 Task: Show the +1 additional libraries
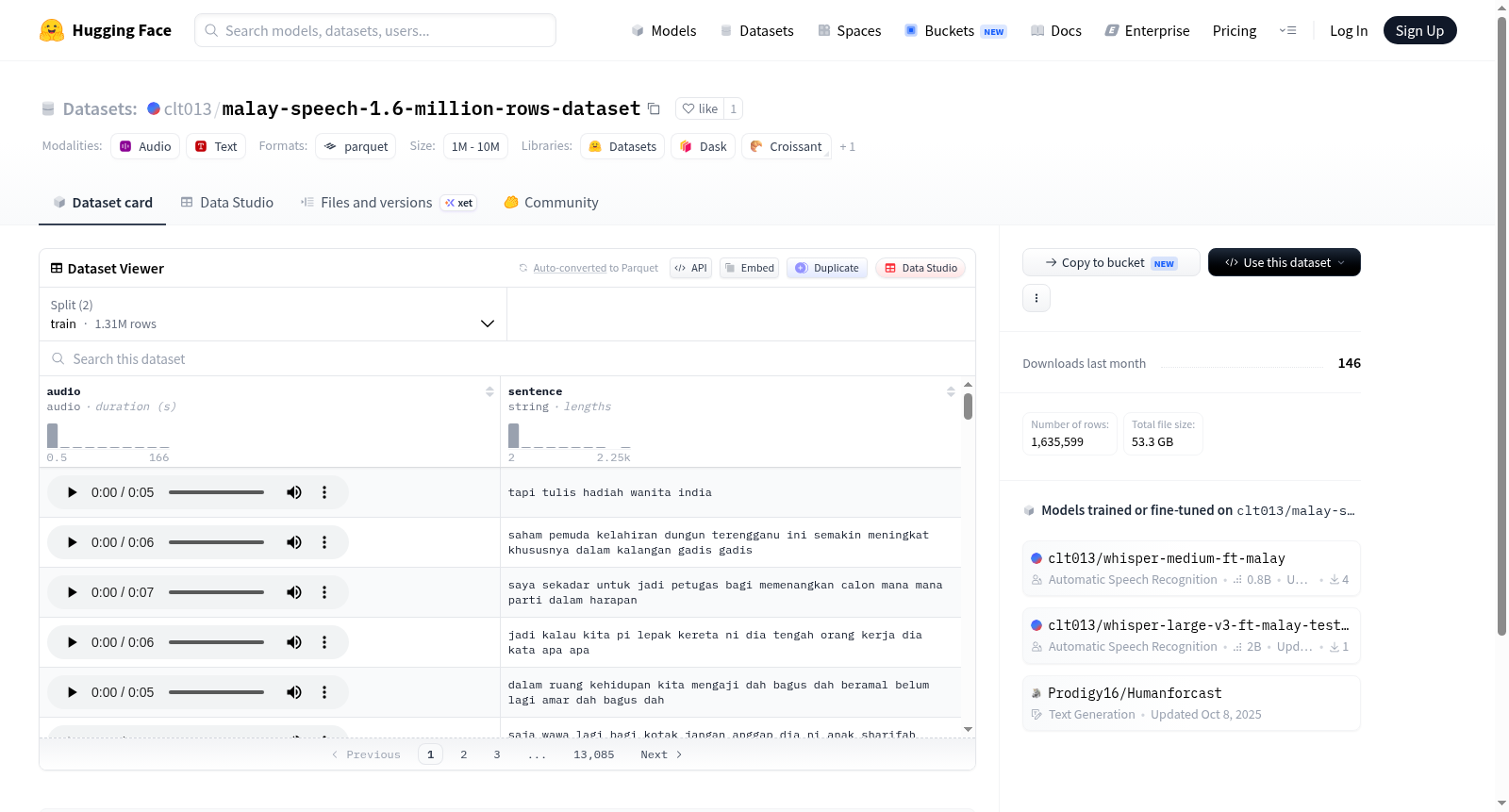[847, 147]
